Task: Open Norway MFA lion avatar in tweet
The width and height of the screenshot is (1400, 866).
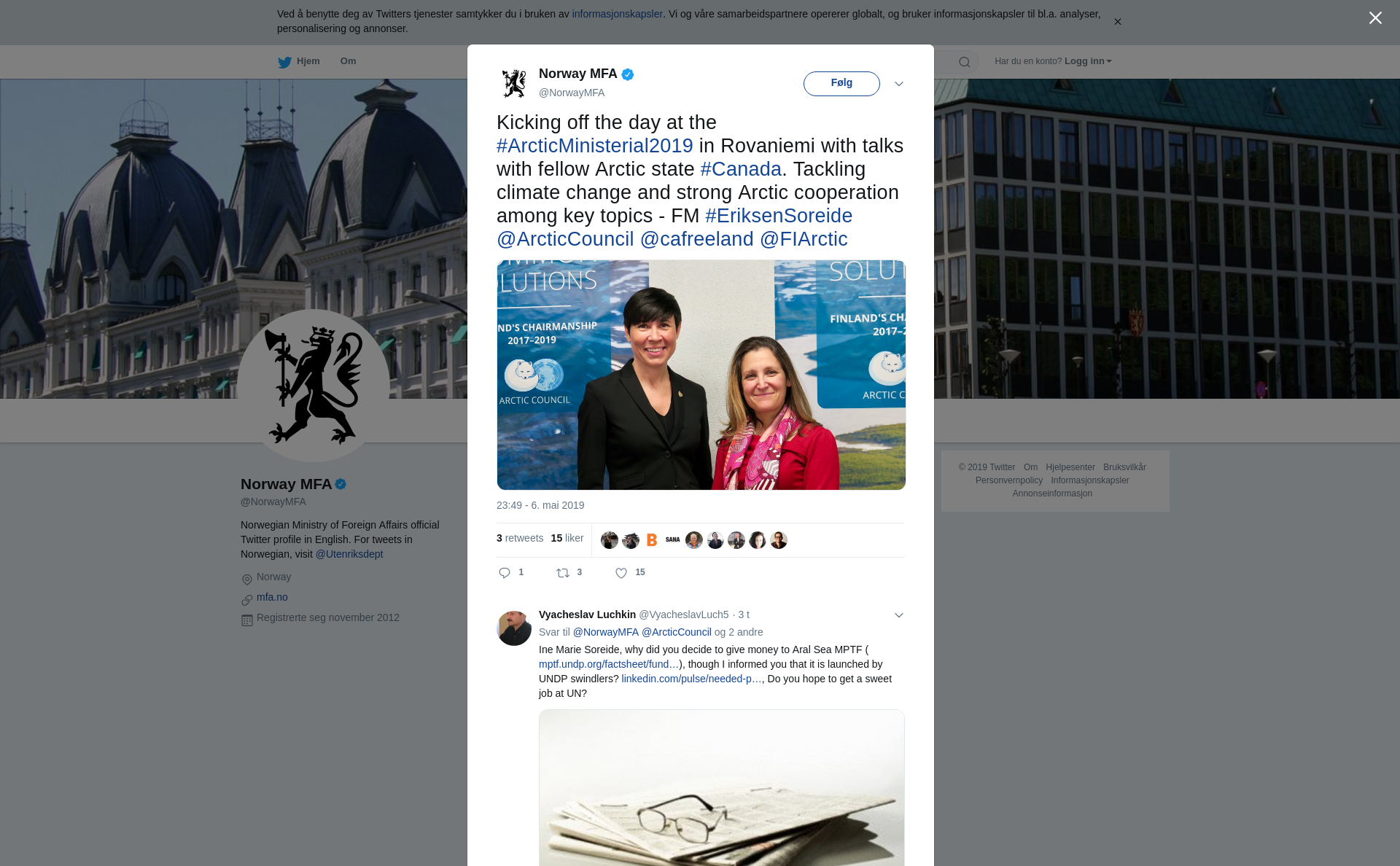Action: [514, 83]
